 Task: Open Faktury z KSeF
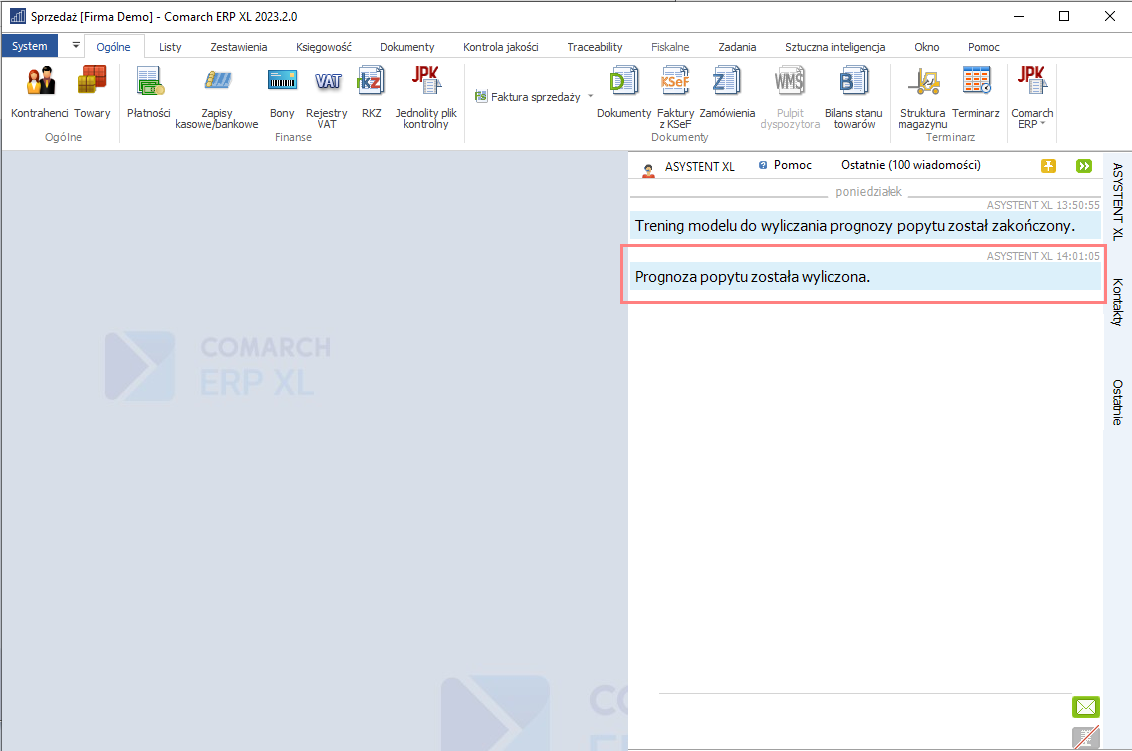(x=675, y=97)
